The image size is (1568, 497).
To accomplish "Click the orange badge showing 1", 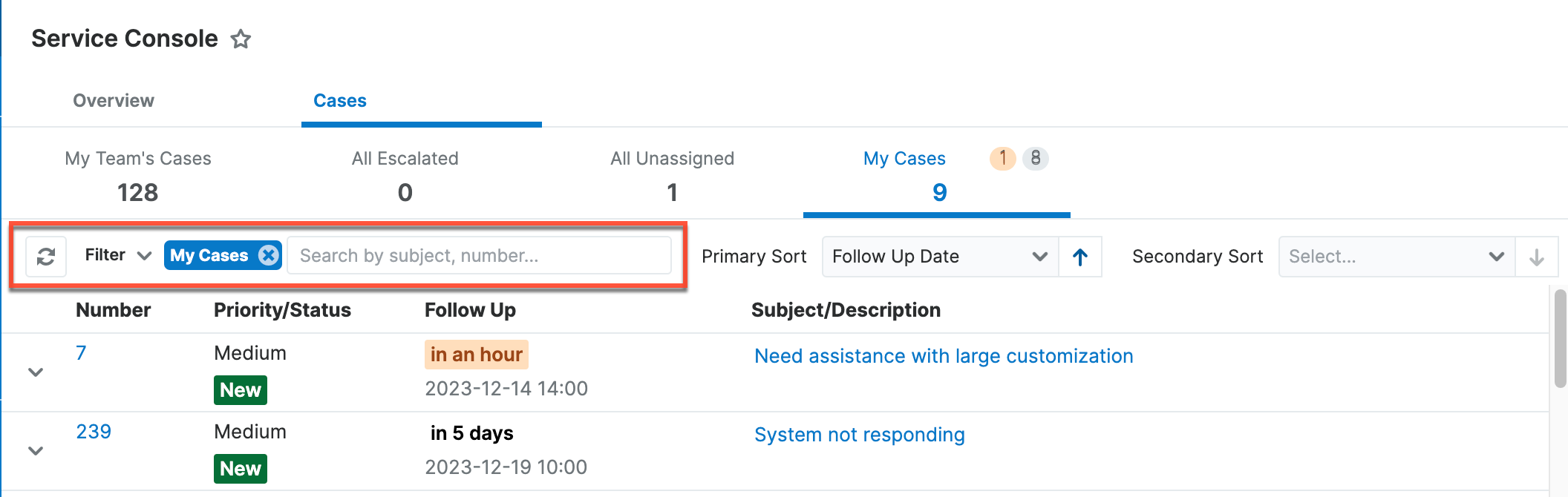I will coord(1002,158).
